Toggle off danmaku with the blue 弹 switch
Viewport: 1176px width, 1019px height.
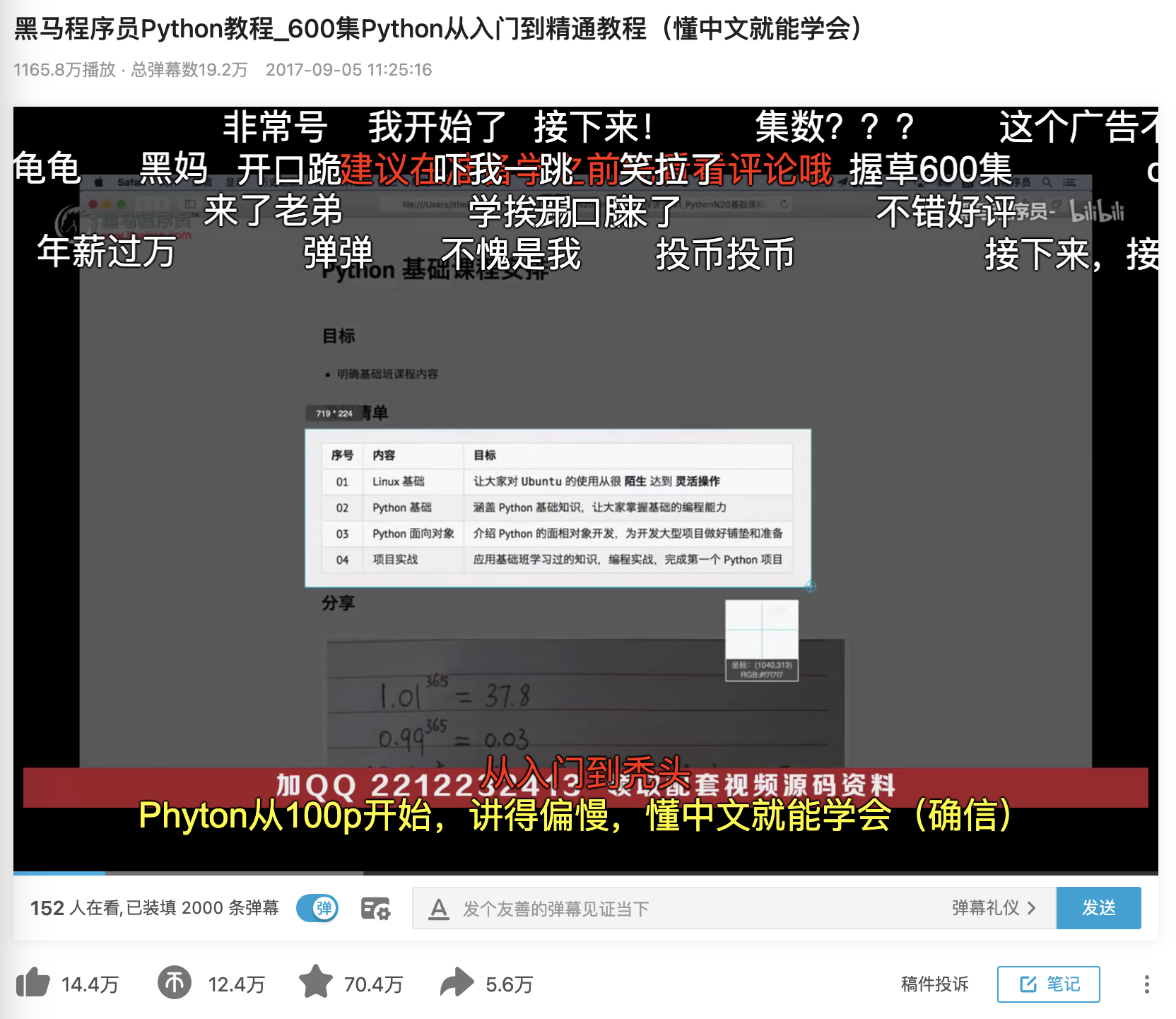coord(317,908)
